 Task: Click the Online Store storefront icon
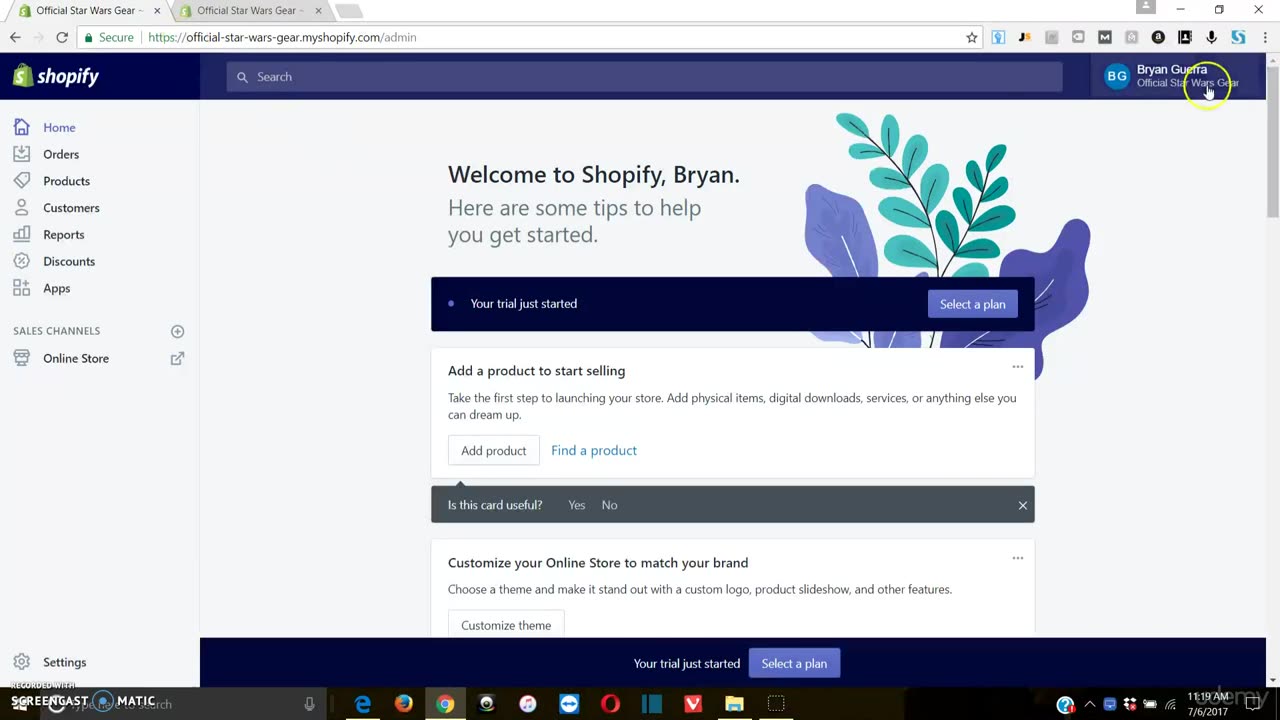(x=22, y=358)
